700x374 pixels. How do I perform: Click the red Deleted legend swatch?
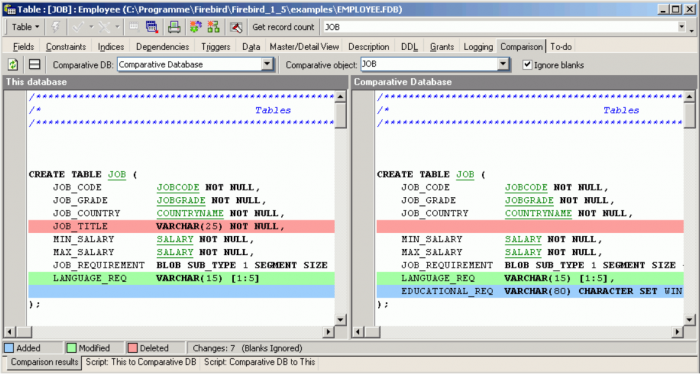tap(133, 348)
